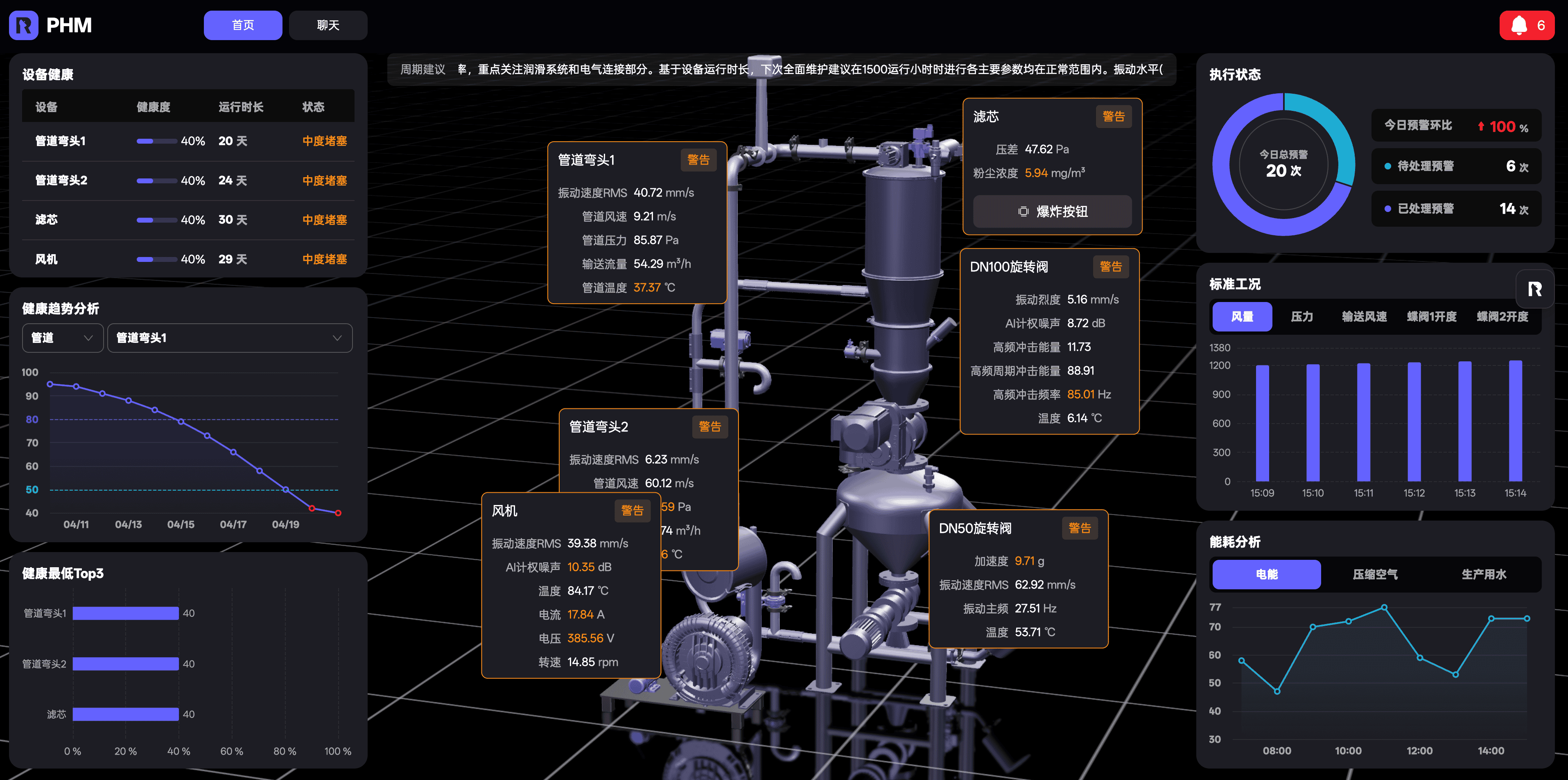Click 警告 badge on DN100旋转阀 card

[1110, 266]
